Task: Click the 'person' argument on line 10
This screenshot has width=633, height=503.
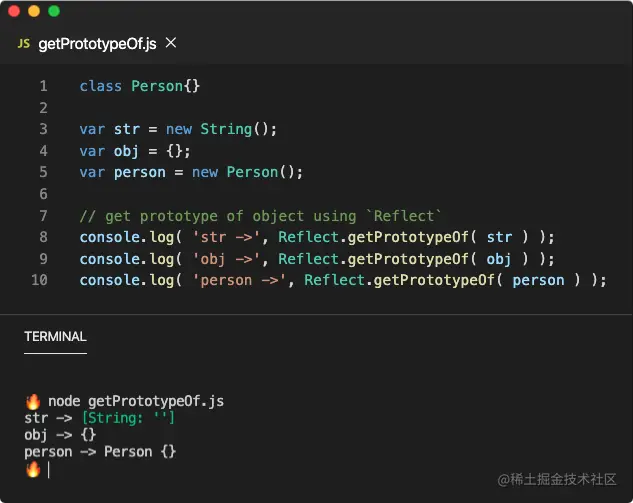Action: [x=539, y=281]
